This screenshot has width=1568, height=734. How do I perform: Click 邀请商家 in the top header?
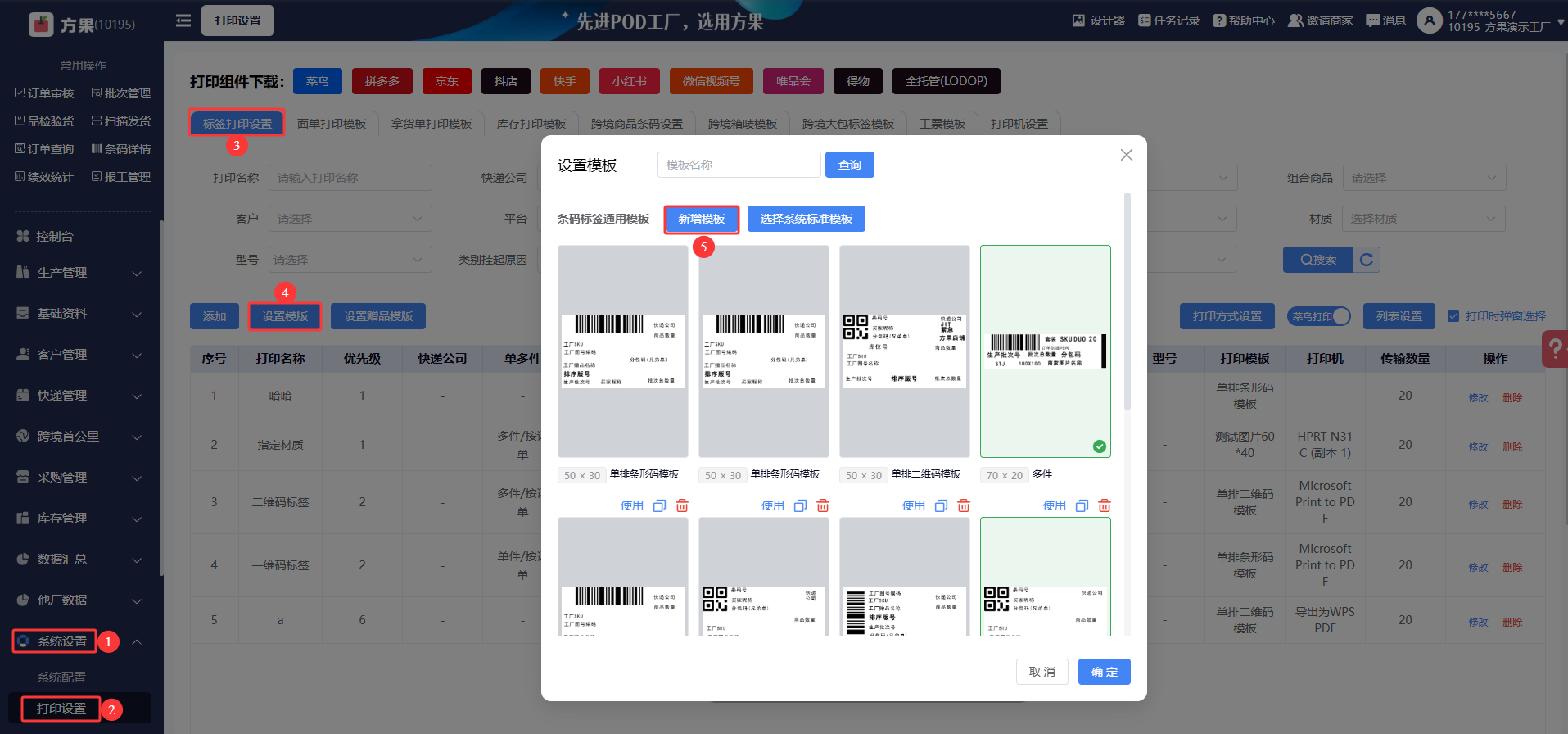coord(1321,20)
